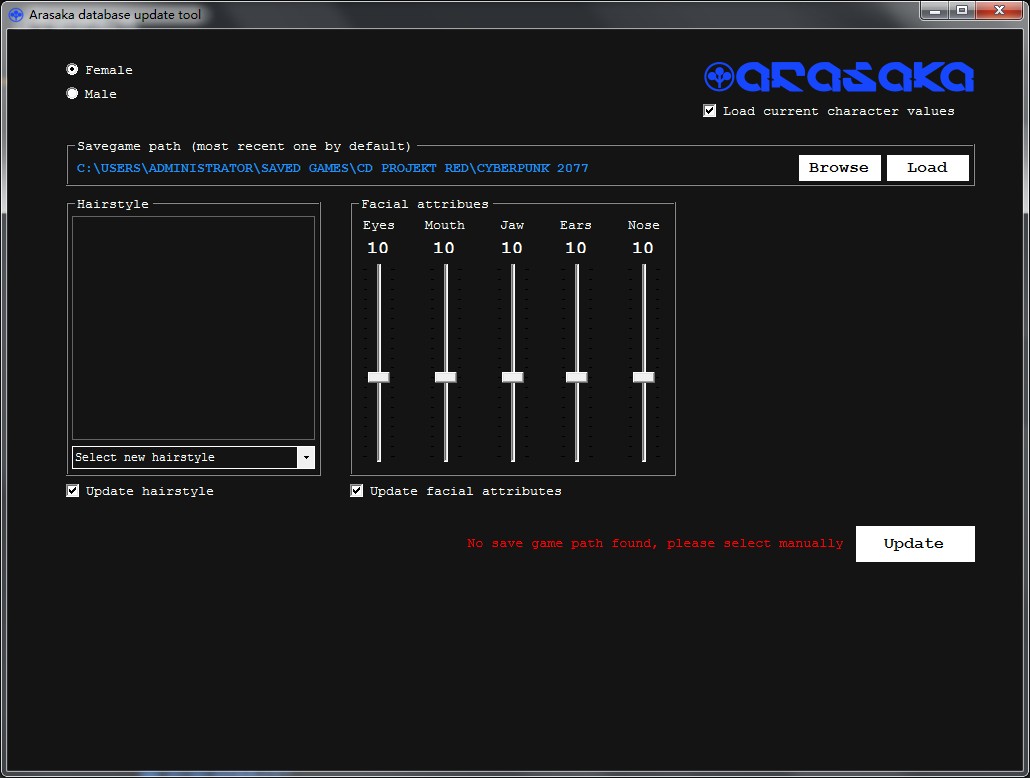Click the hairstyle dropdown arrow

pos(306,457)
